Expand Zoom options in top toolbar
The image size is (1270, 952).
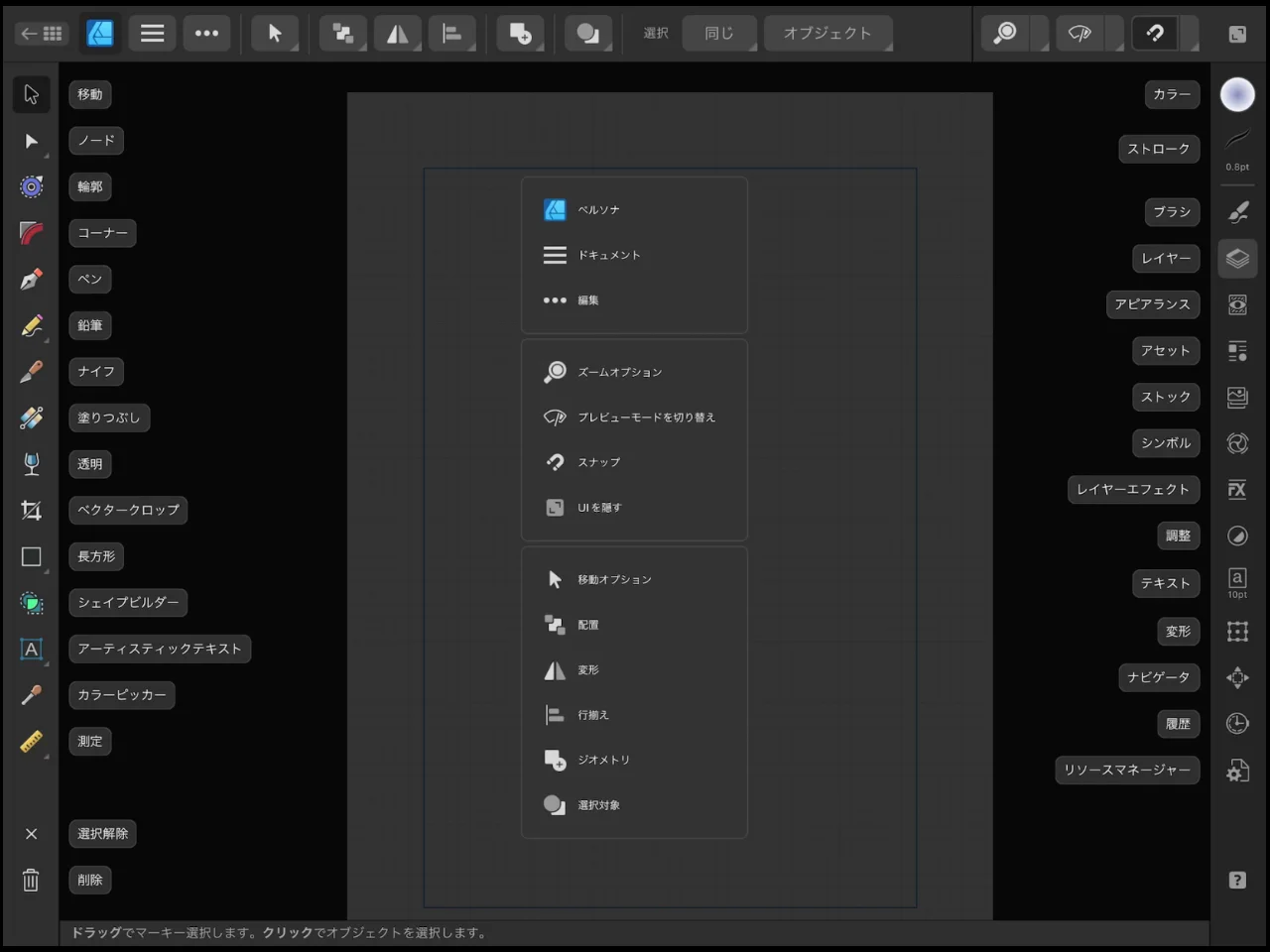pyautogui.click(x=1005, y=34)
